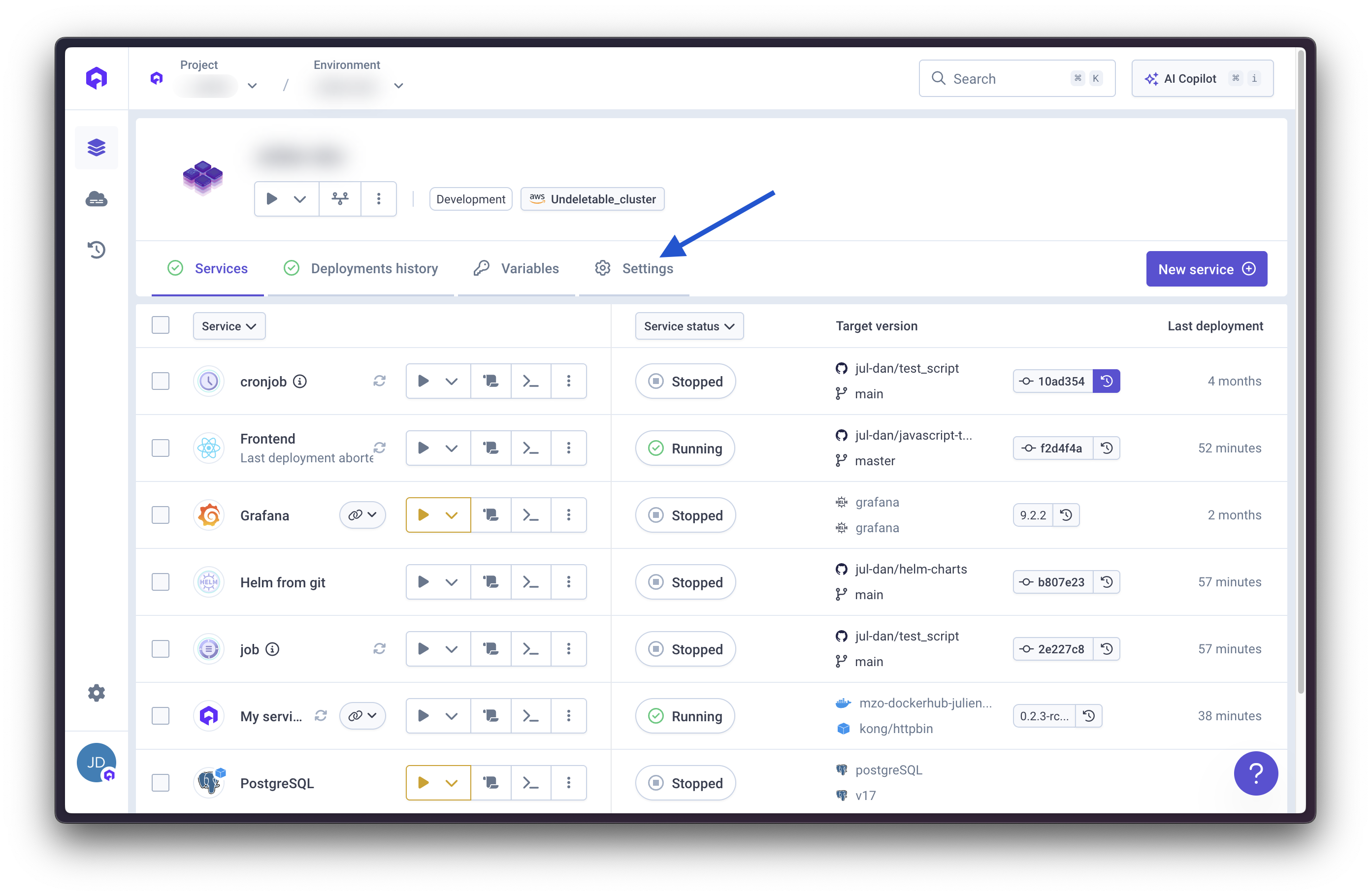
Task: Click the version history icon beside commit 10ad354
Action: coord(1106,381)
